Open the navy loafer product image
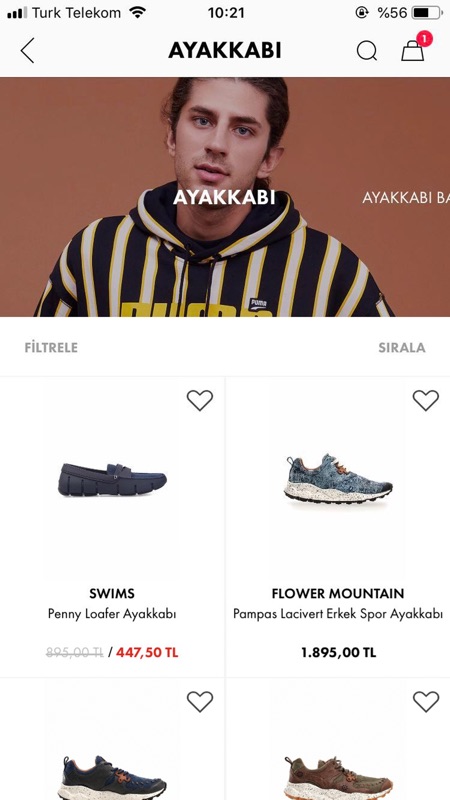The width and height of the screenshot is (450, 800). coord(112,480)
